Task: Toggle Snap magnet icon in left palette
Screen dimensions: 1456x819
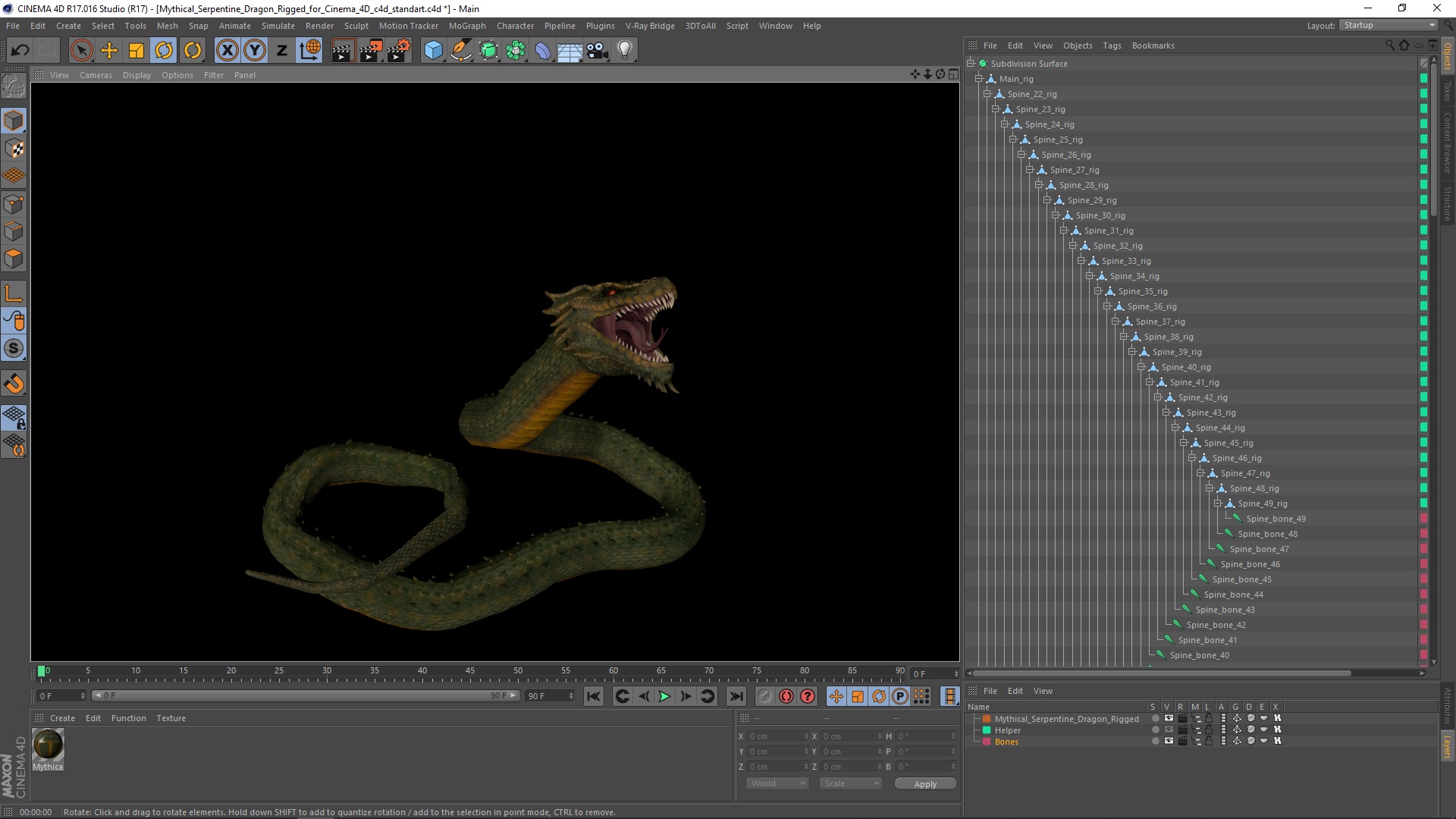Action: tap(14, 384)
